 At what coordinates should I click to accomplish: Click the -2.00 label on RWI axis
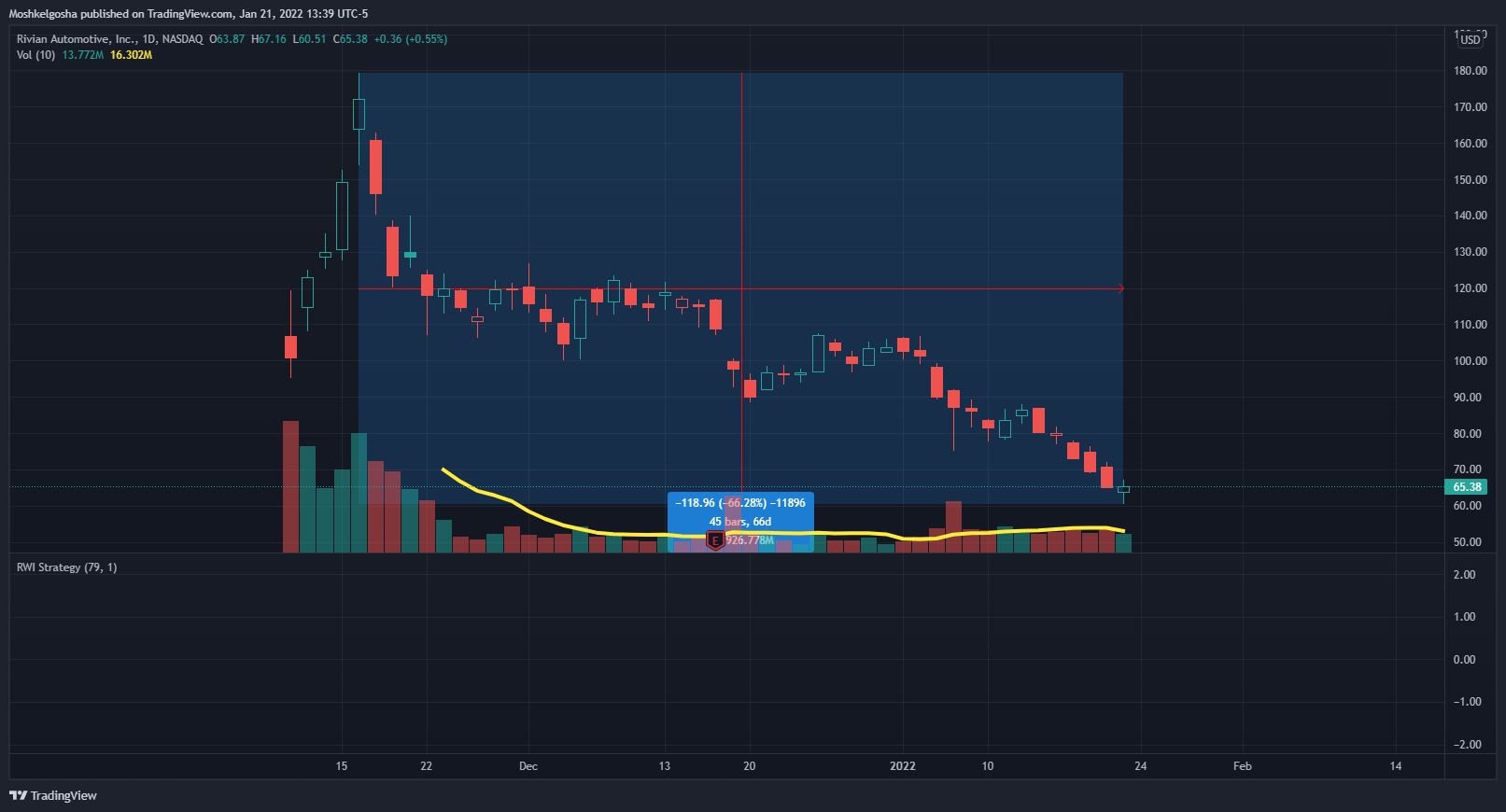[1467, 745]
